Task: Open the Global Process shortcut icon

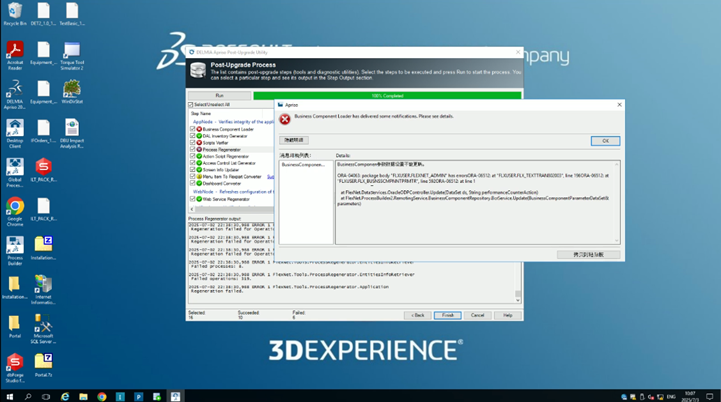Action: click(x=15, y=173)
